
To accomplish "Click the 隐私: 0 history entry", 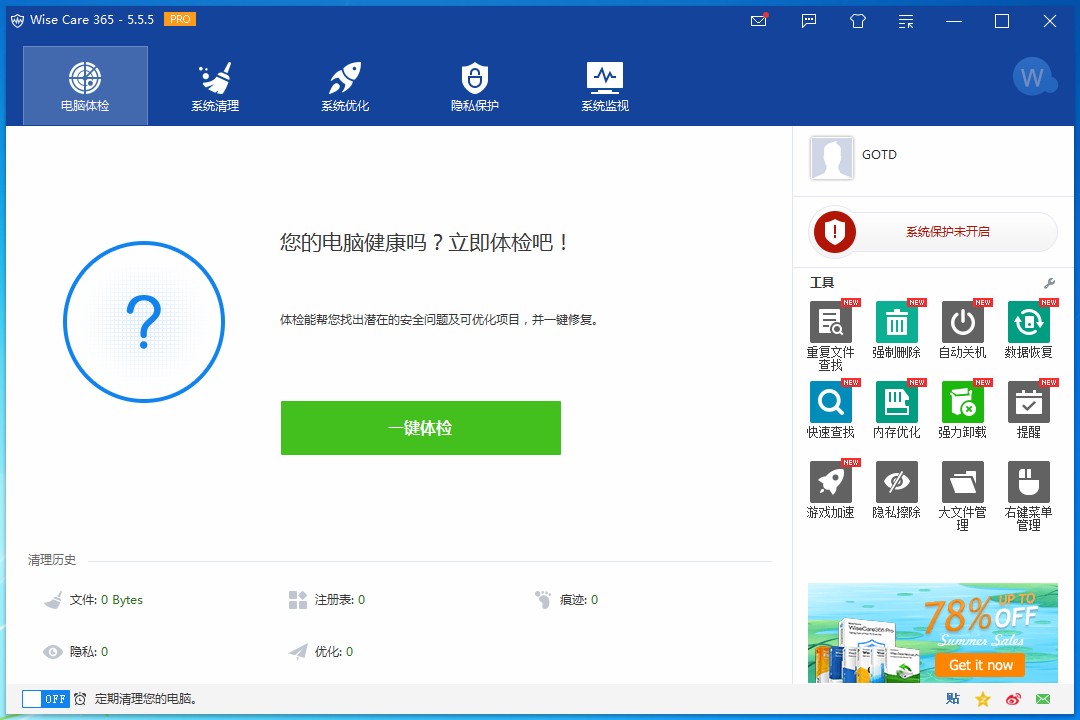I will [76, 651].
